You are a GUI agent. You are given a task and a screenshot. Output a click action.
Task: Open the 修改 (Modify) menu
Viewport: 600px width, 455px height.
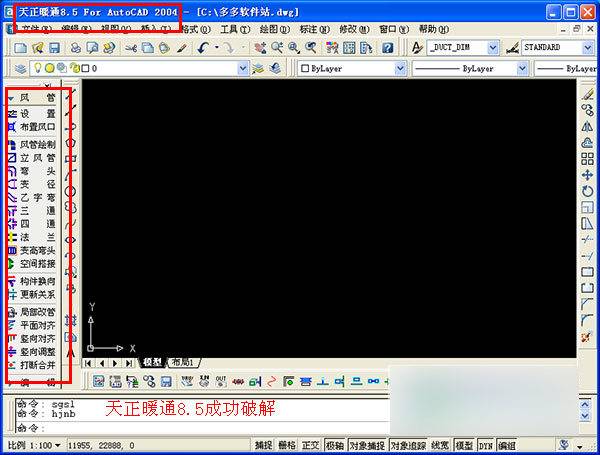354,29
